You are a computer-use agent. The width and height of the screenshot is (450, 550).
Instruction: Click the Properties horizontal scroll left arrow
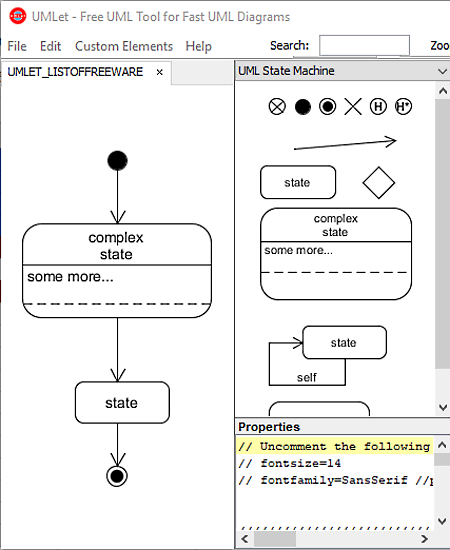245,539
